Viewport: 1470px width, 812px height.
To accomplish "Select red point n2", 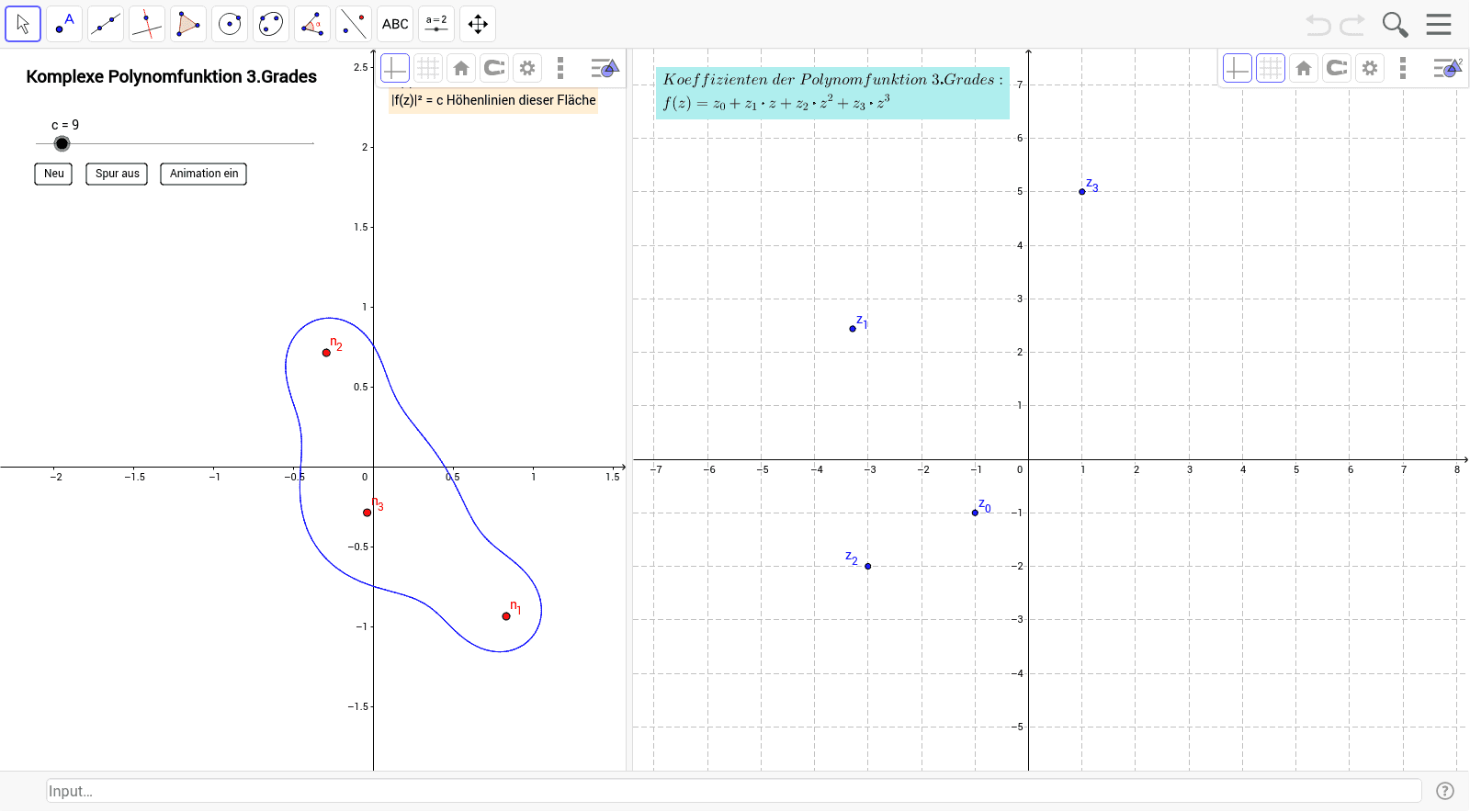I will pyautogui.click(x=326, y=353).
